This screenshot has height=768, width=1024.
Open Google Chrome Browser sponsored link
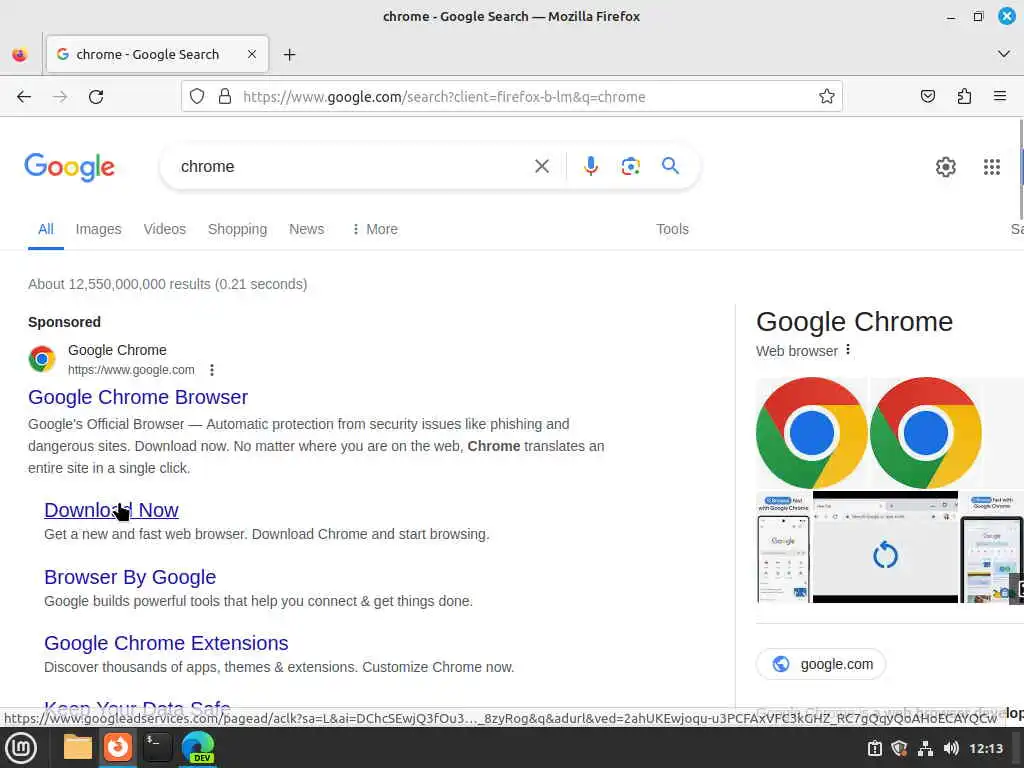(x=138, y=397)
